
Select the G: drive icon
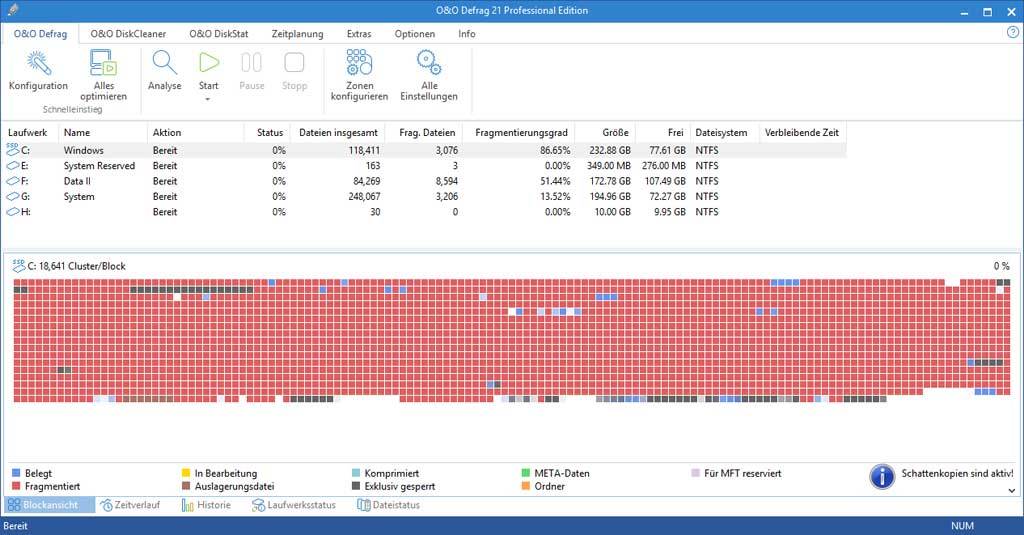tap(13, 197)
